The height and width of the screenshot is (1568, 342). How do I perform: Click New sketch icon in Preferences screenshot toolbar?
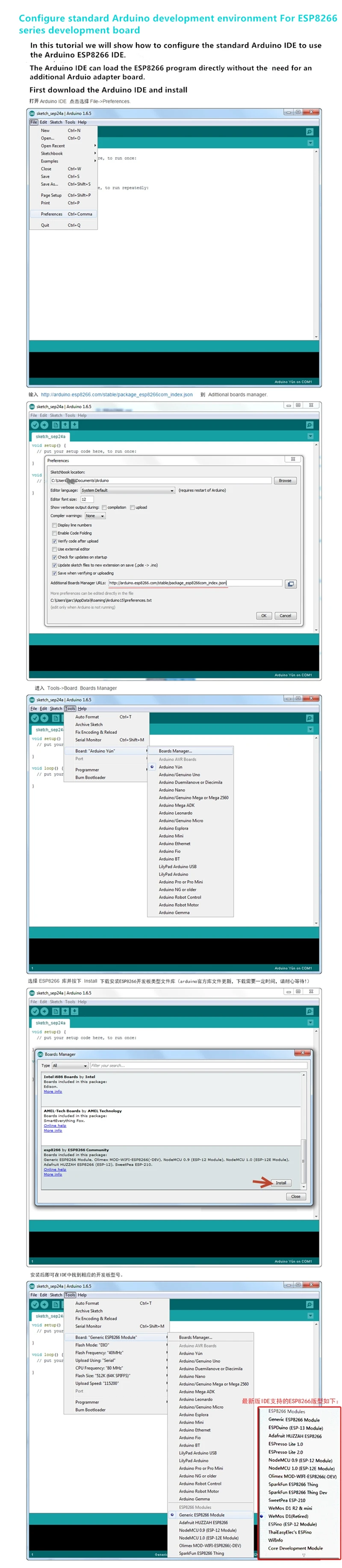click(x=56, y=425)
